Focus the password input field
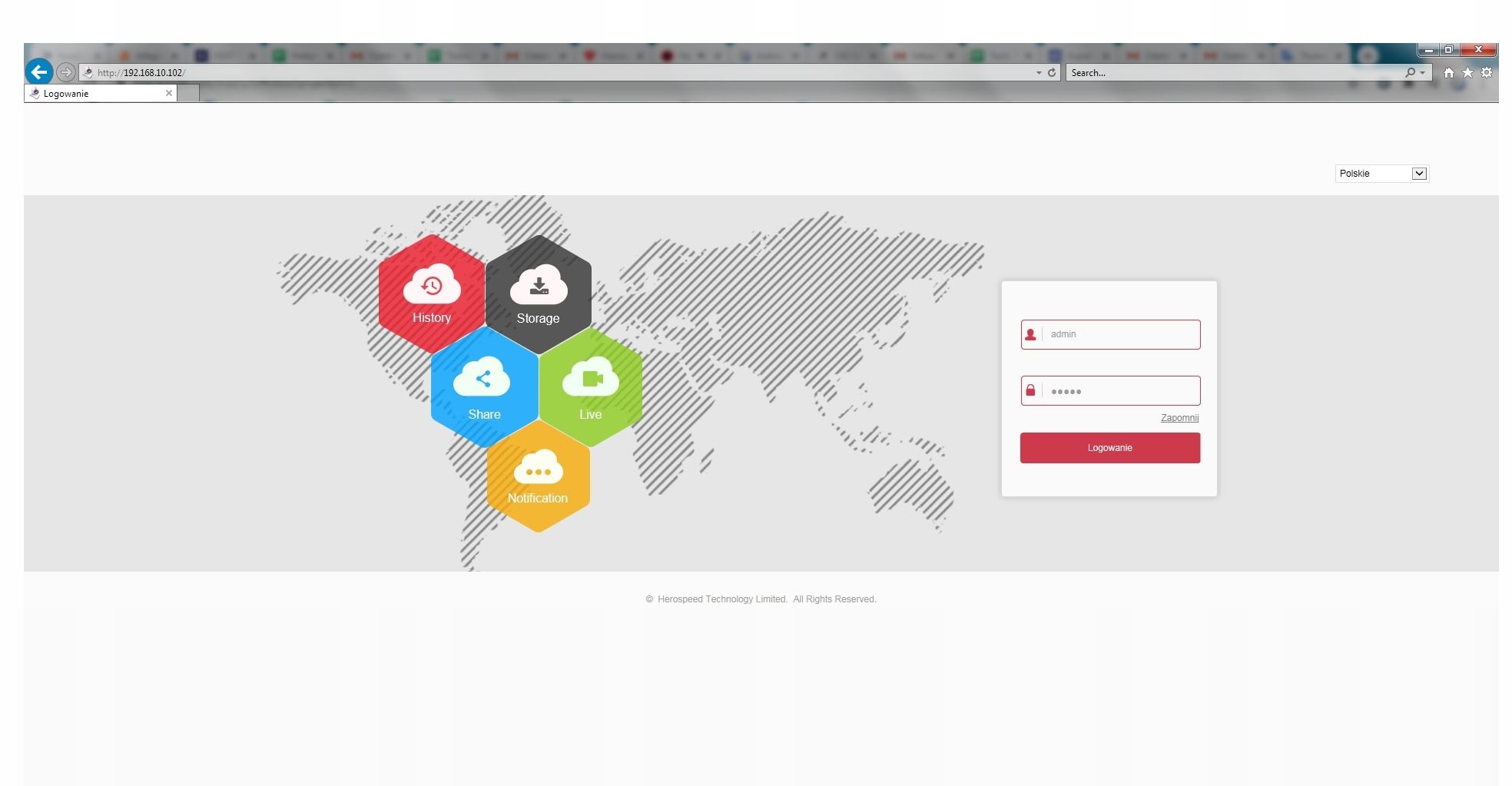1512x786 pixels. pyautogui.click(x=1110, y=390)
